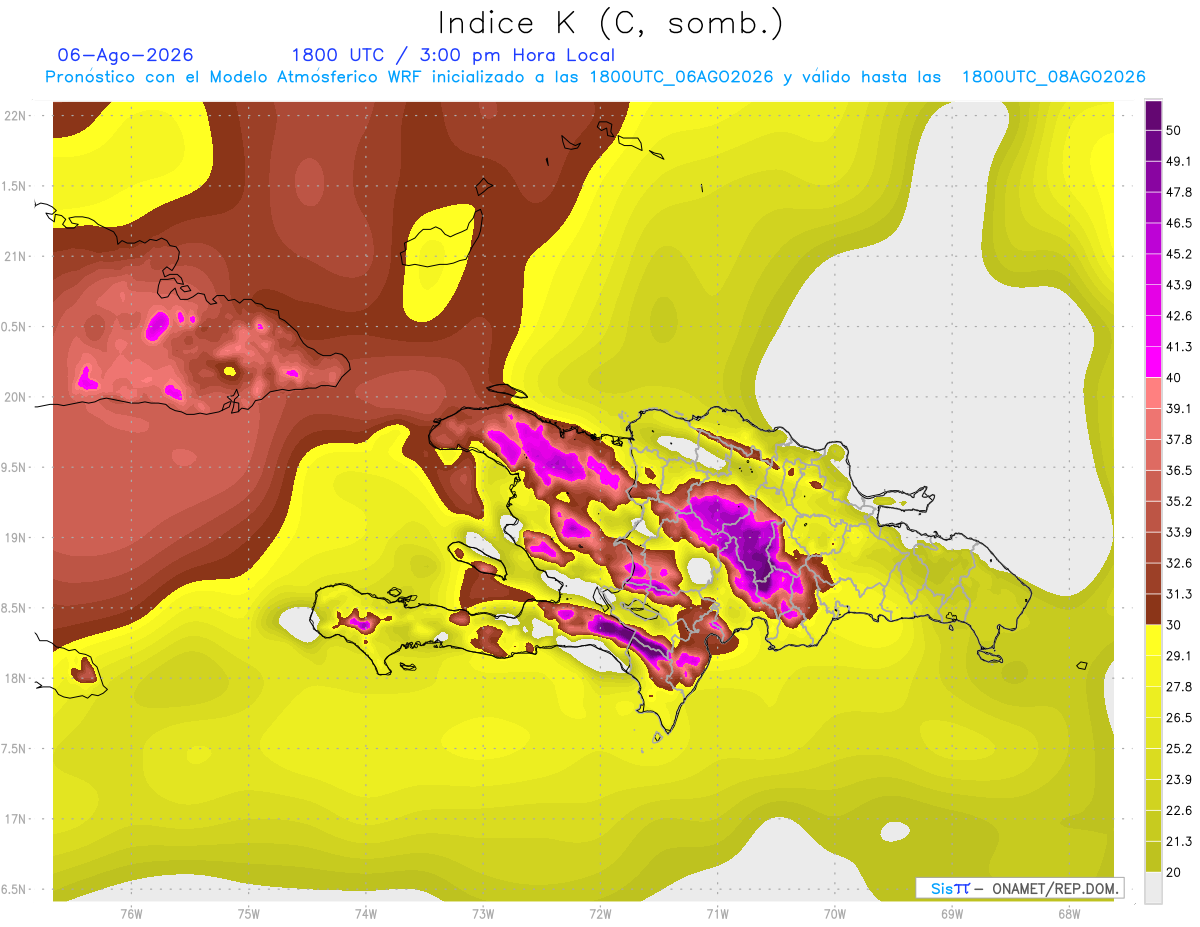
Task: Click the longitude label "70W"
Action: (834, 914)
